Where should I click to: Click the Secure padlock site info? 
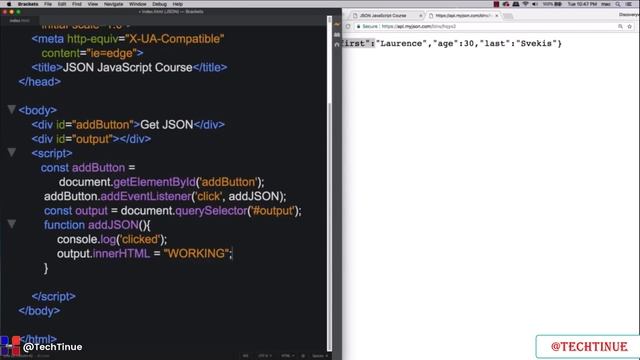point(367,26)
